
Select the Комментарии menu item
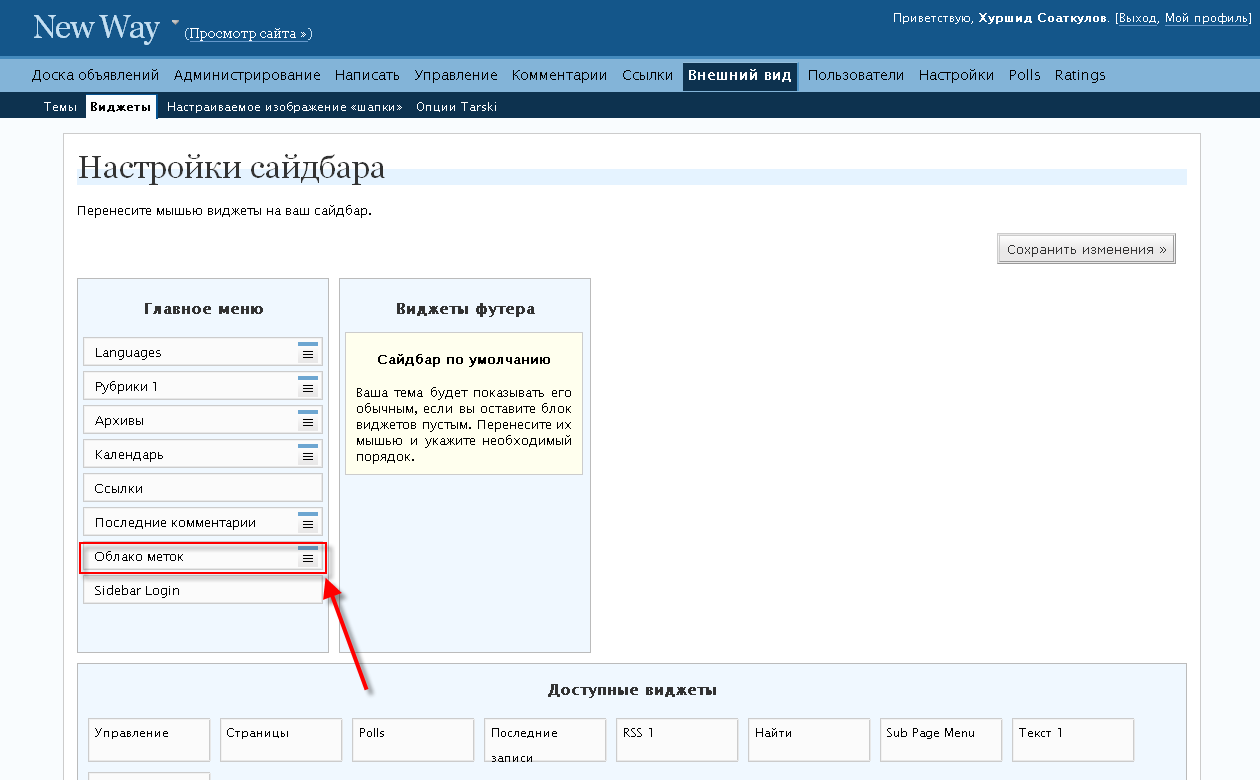click(x=559, y=75)
